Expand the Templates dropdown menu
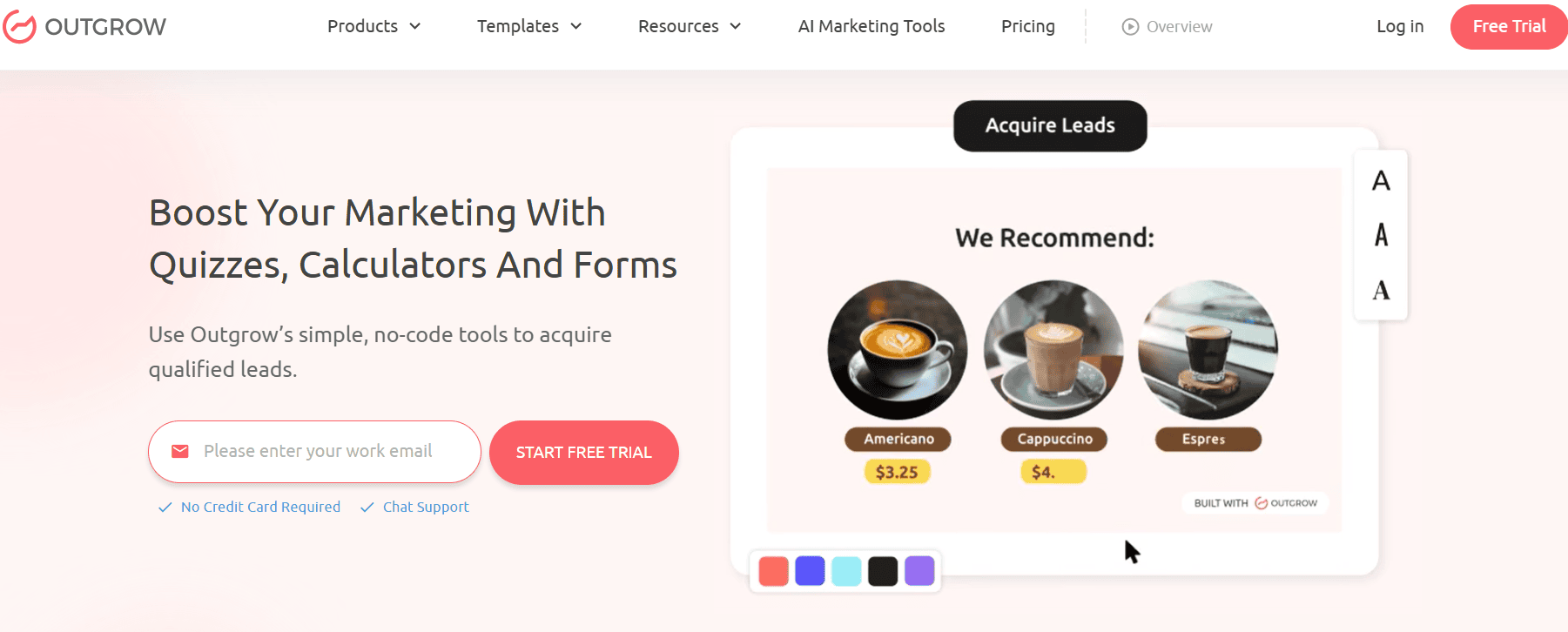The height and width of the screenshot is (632, 1568). point(529,26)
